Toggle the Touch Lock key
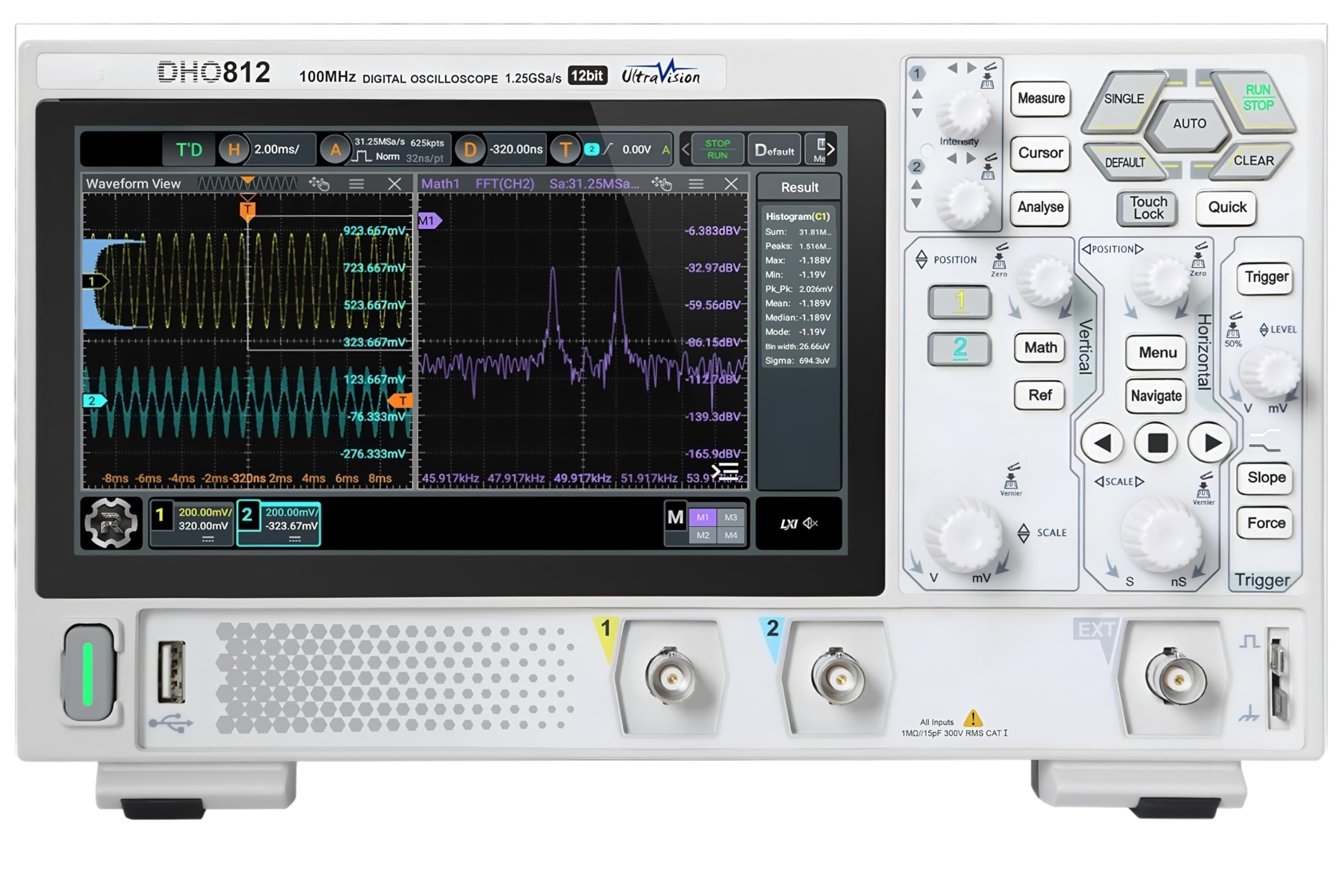 (x=1148, y=208)
